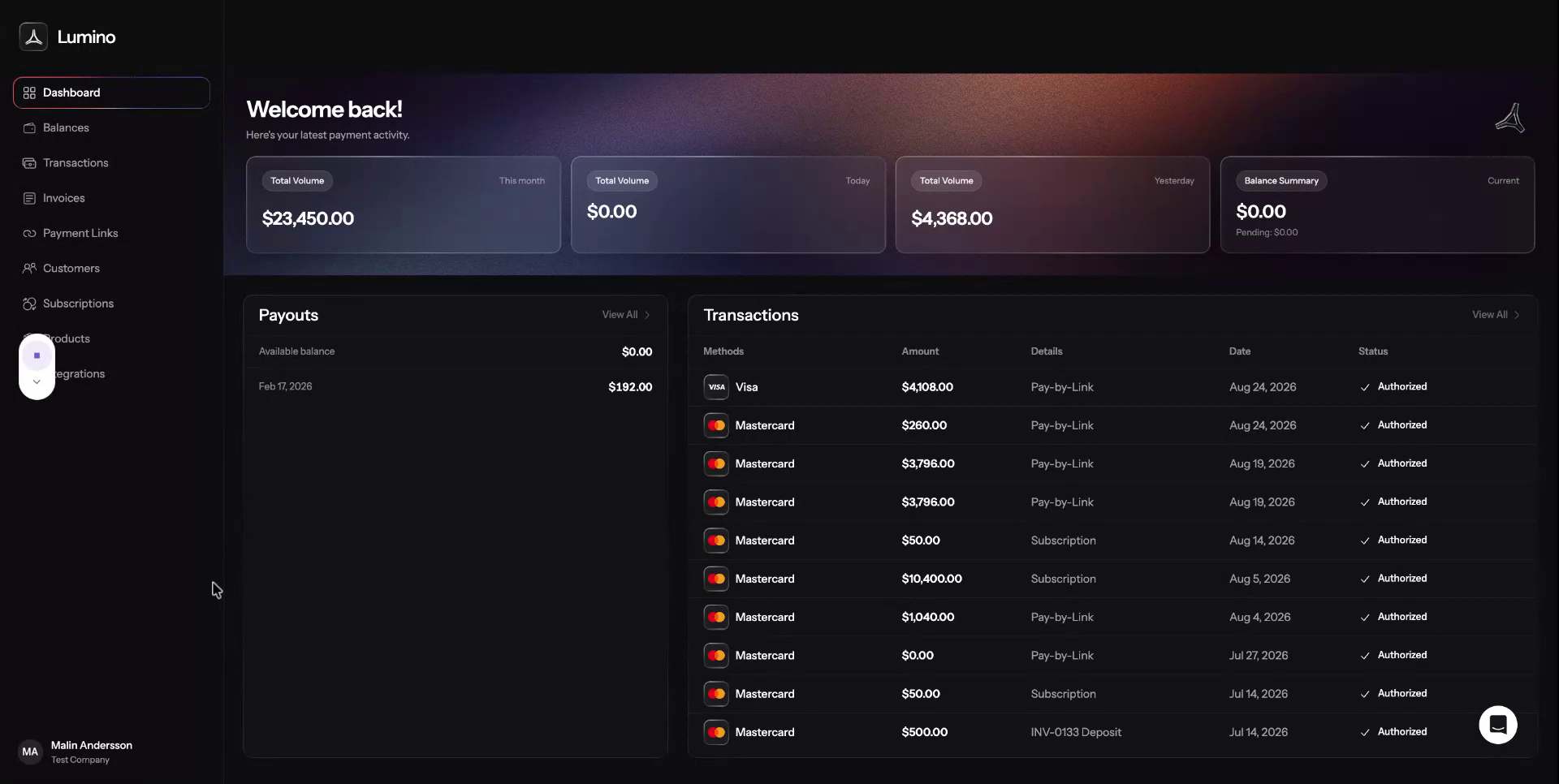Expand the floating widget down chevron
The width and height of the screenshot is (1559, 784).
(x=37, y=381)
